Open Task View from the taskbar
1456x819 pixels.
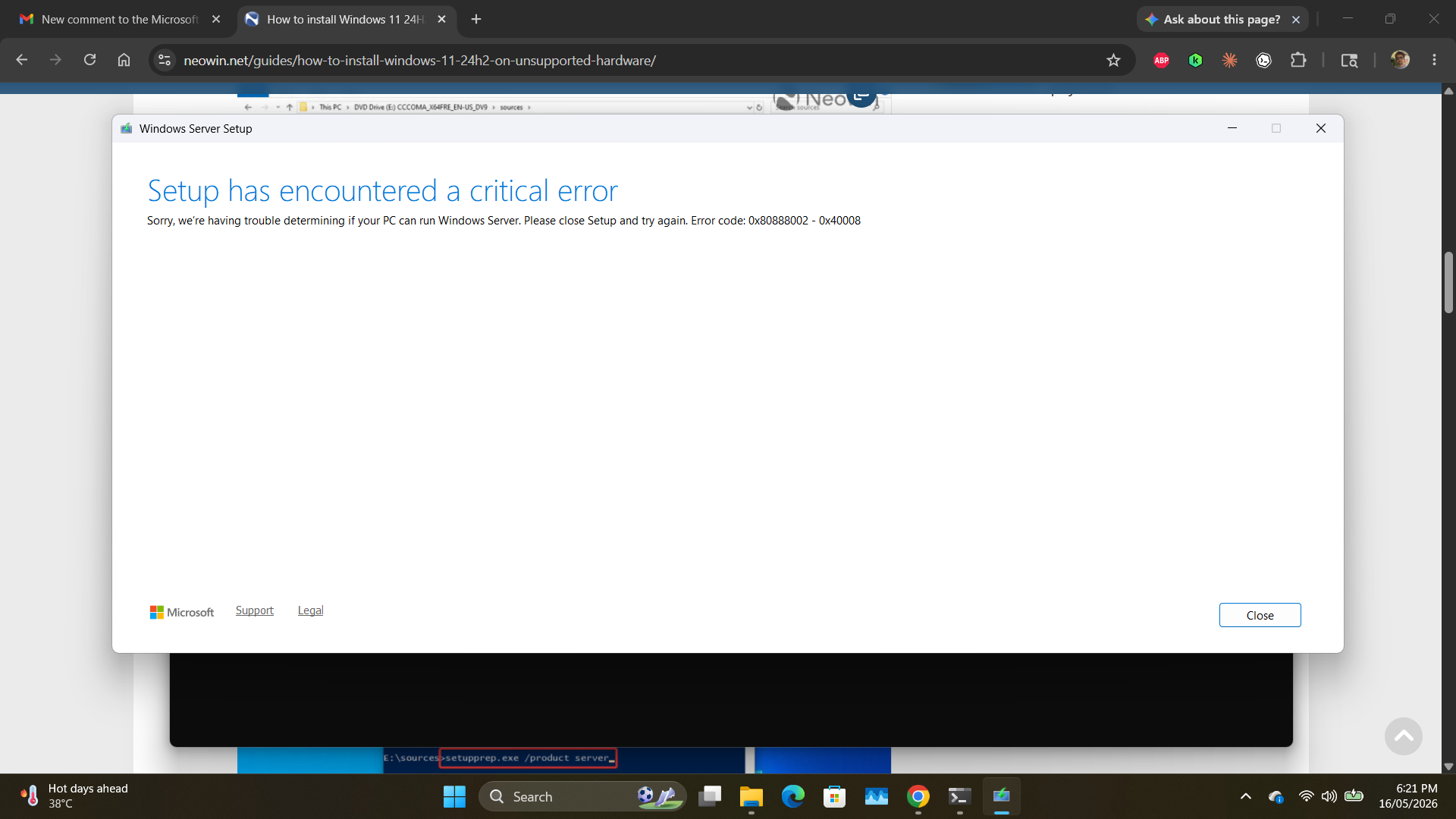710,796
